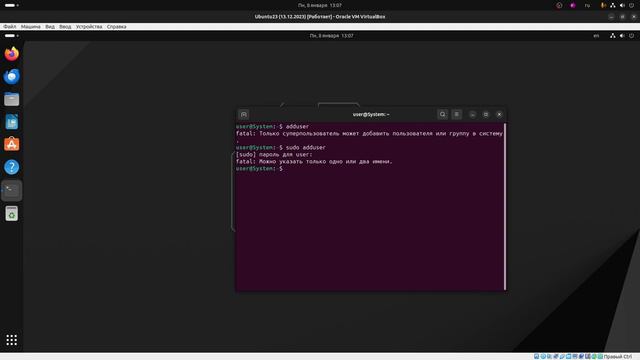Image resolution: width=640 pixels, height=360 pixels.
Task: Click the host panel power icon
Action: (x=631, y=5)
